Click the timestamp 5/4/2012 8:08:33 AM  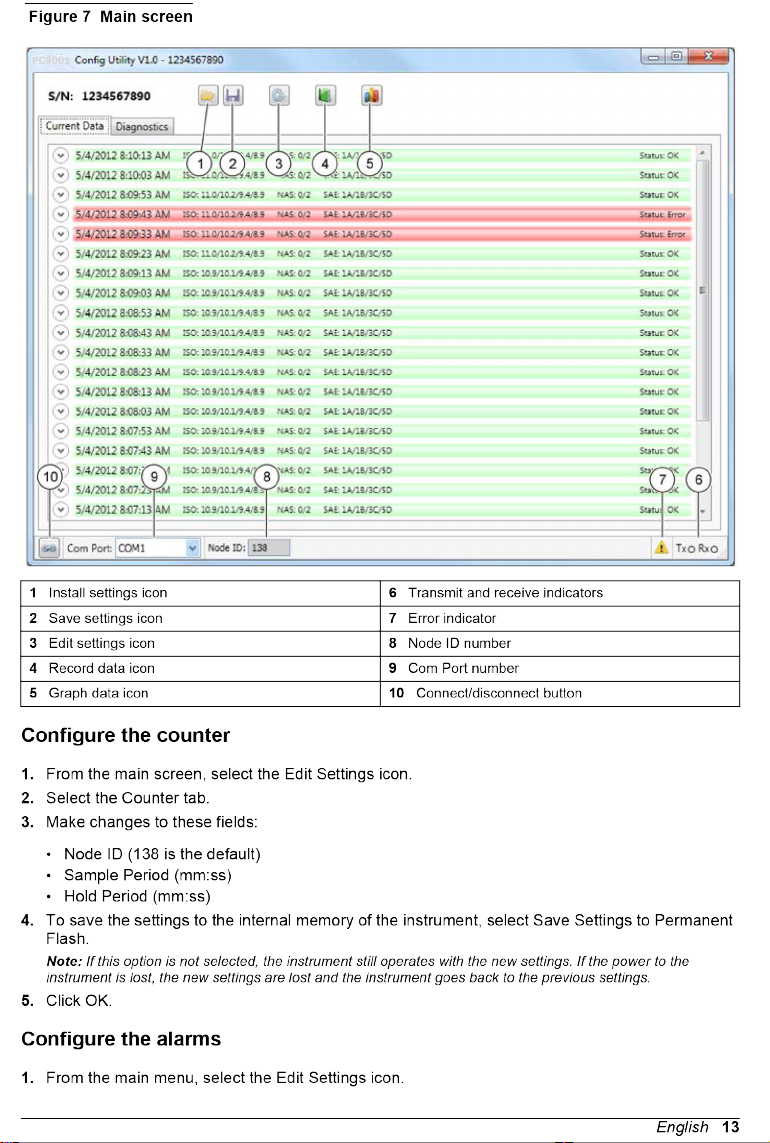tap(122, 352)
